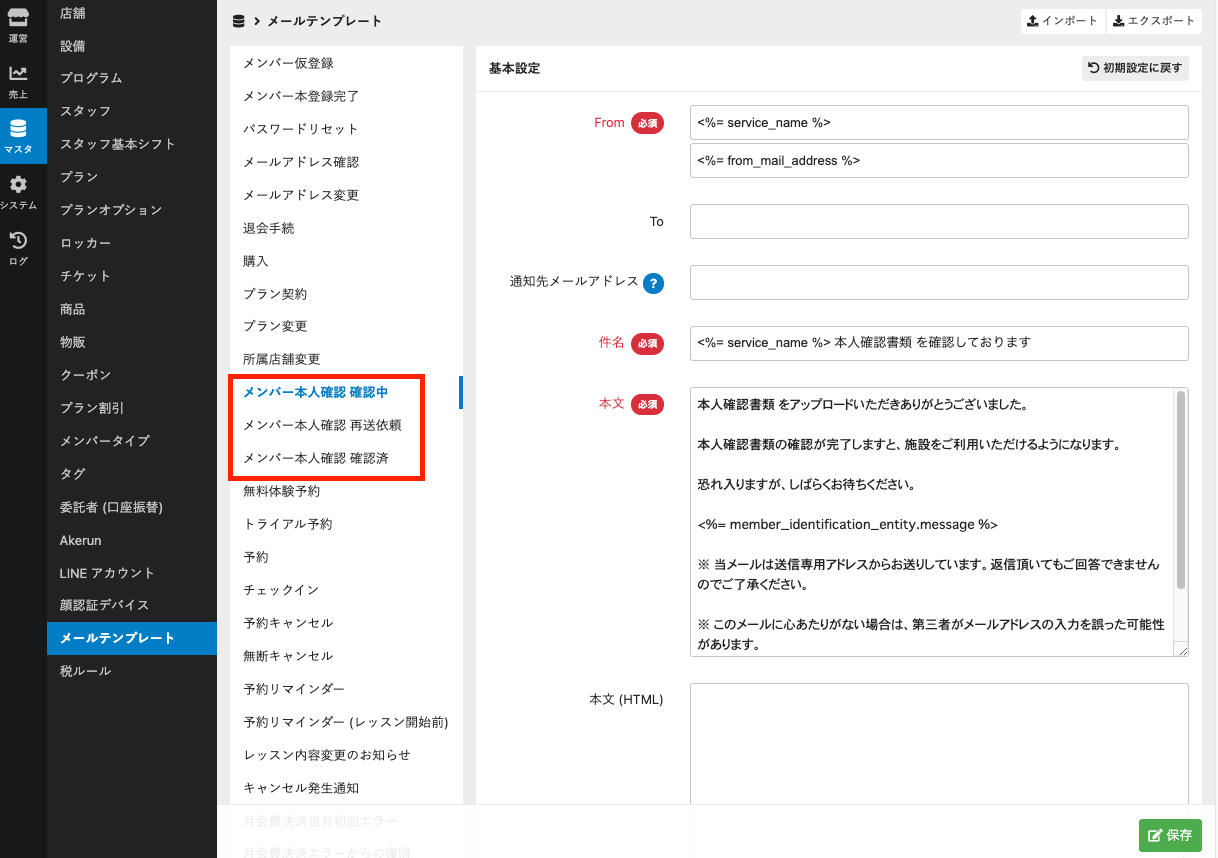1218x858 pixels.
Task: Click the 件名 subject input field
Action: [x=938, y=343]
